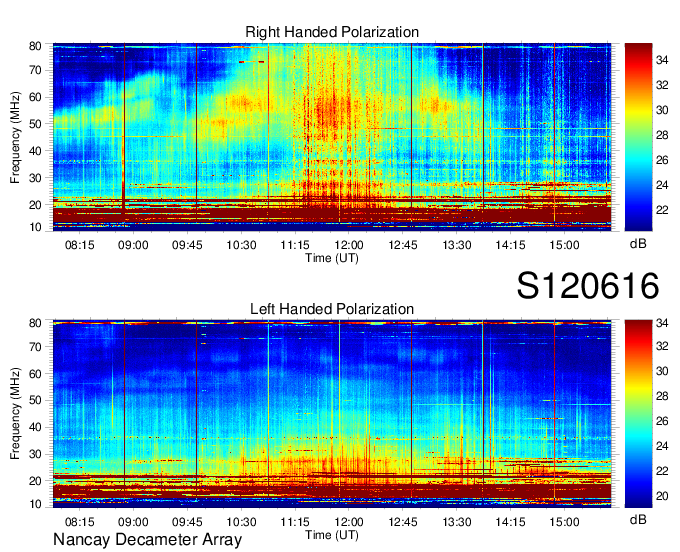680x552 pixels.
Task: Click the "Frequency (MHz)" label of the Right Handed plot
Action: coord(15,137)
